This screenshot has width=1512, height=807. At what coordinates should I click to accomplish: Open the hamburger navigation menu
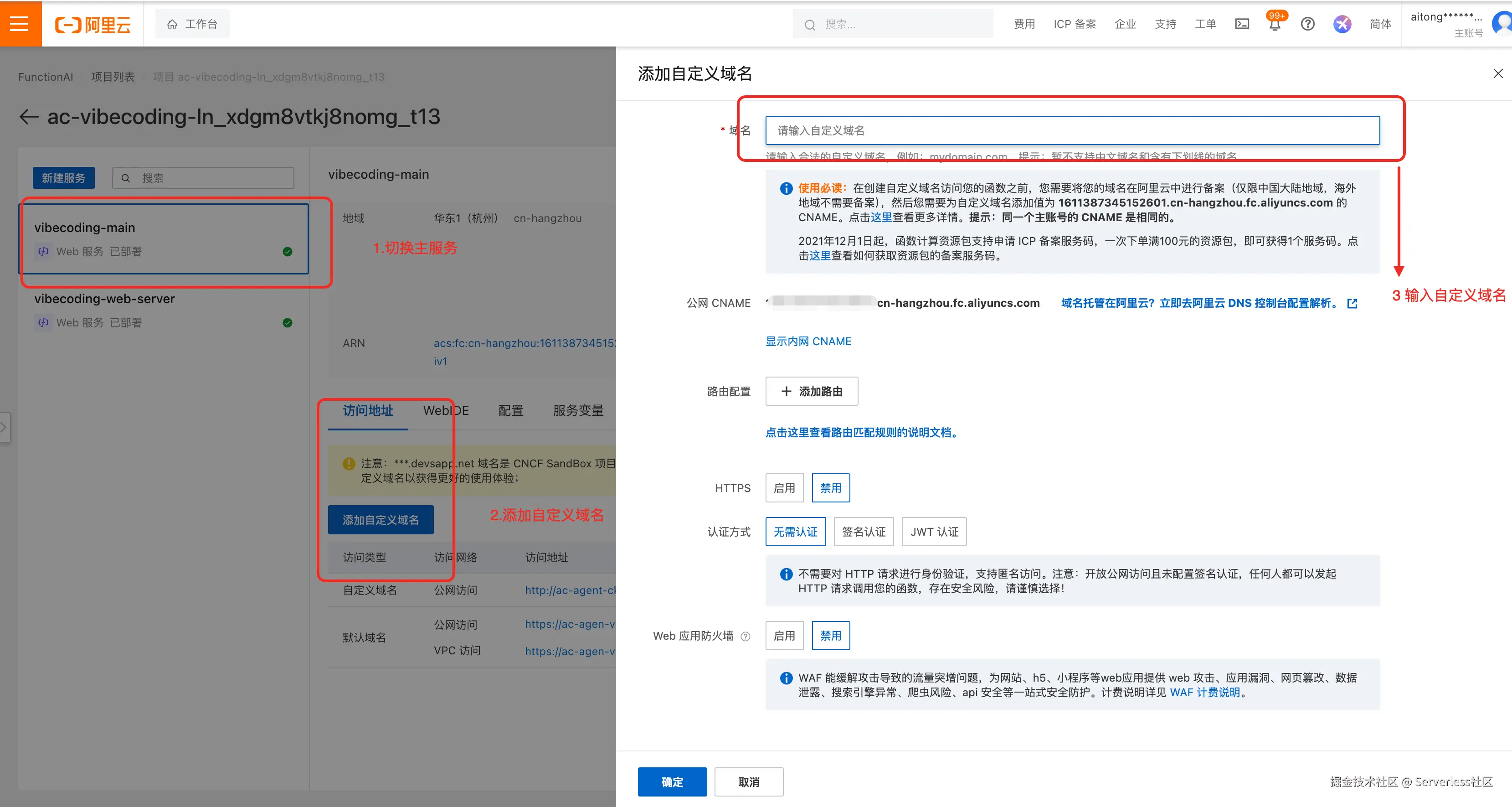coord(20,24)
